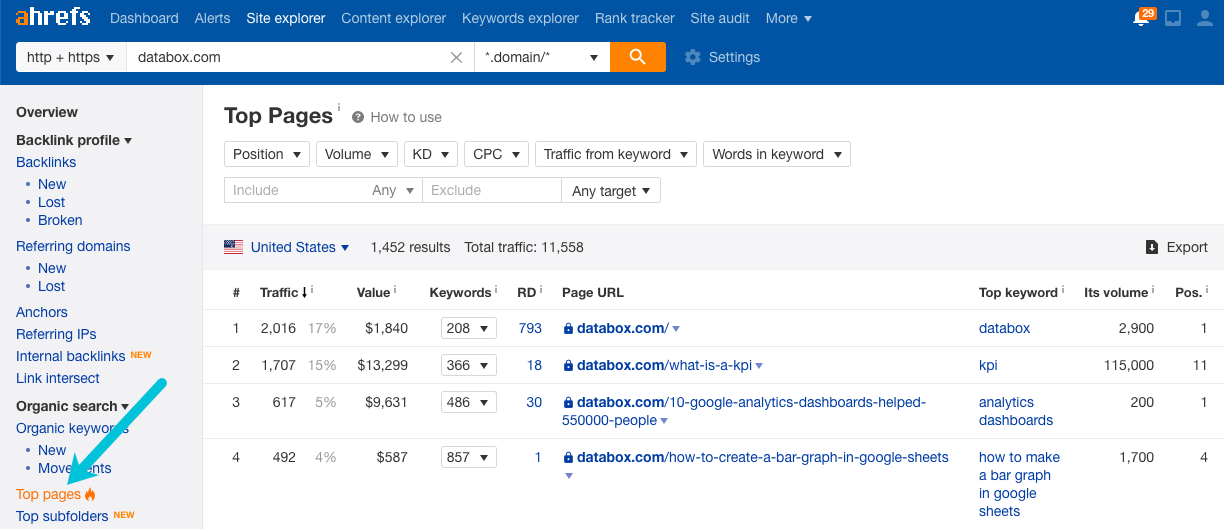Screen dimensions: 1224x529
Task: Click the orange search magnifier button
Action: [638, 57]
